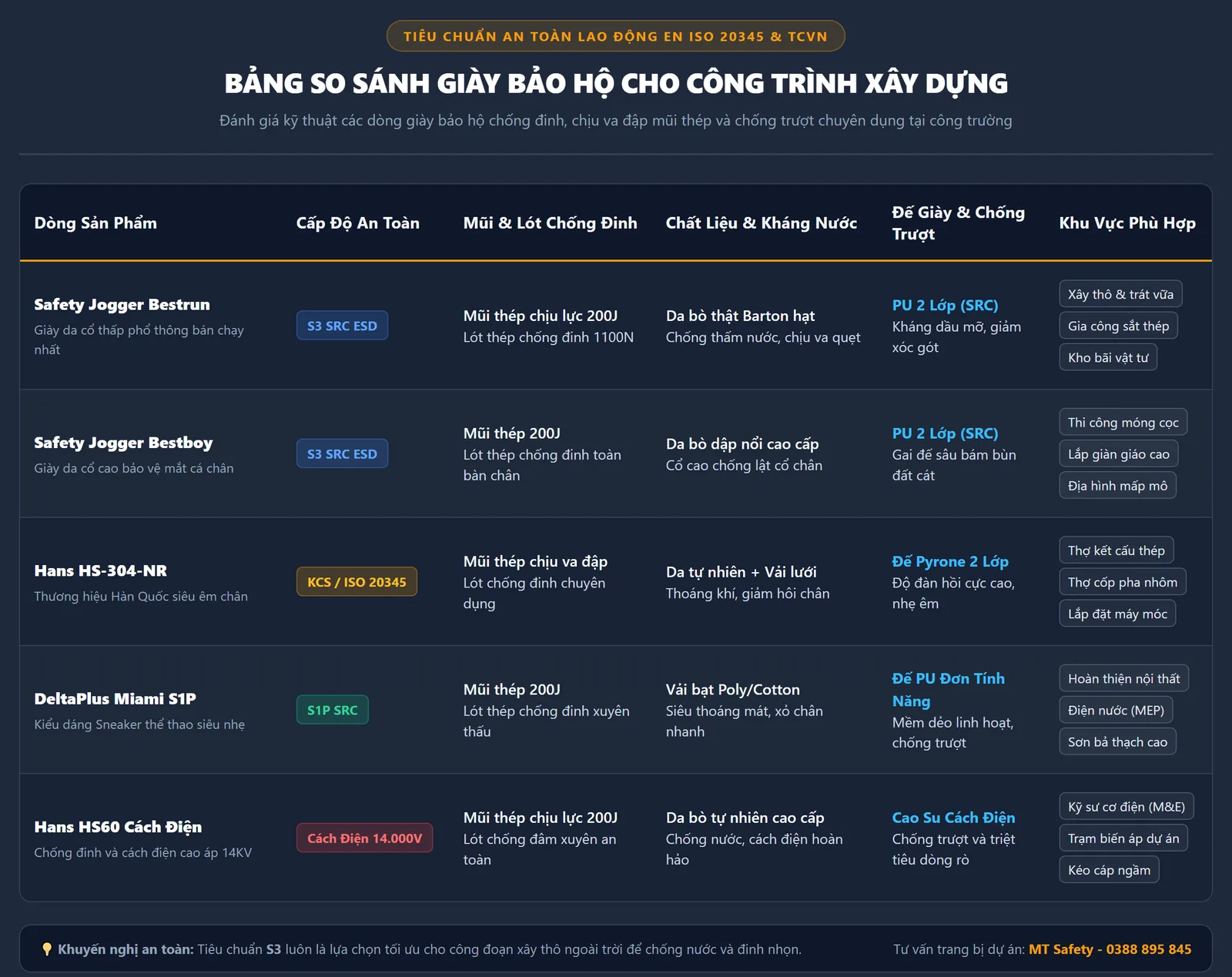Screen dimensions: 1232x977
Task: Select the Safety Jogger Bestboy product name
Action: coord(123,443)
